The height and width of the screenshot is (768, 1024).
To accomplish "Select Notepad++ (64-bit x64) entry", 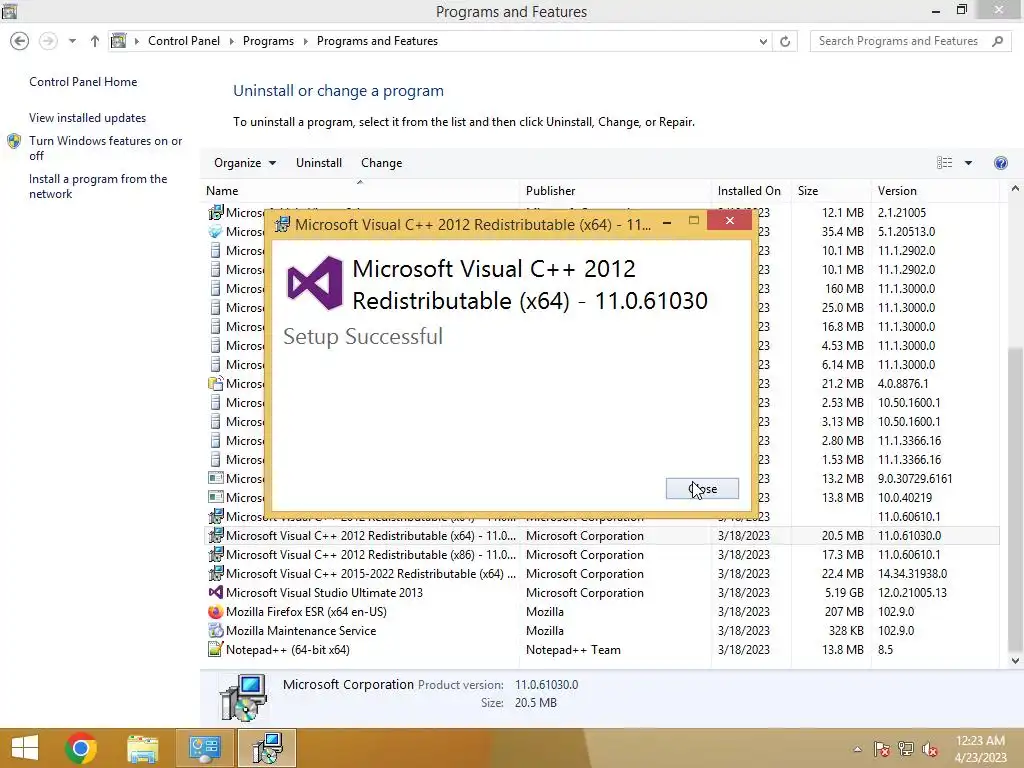I will tap(601, 649).
